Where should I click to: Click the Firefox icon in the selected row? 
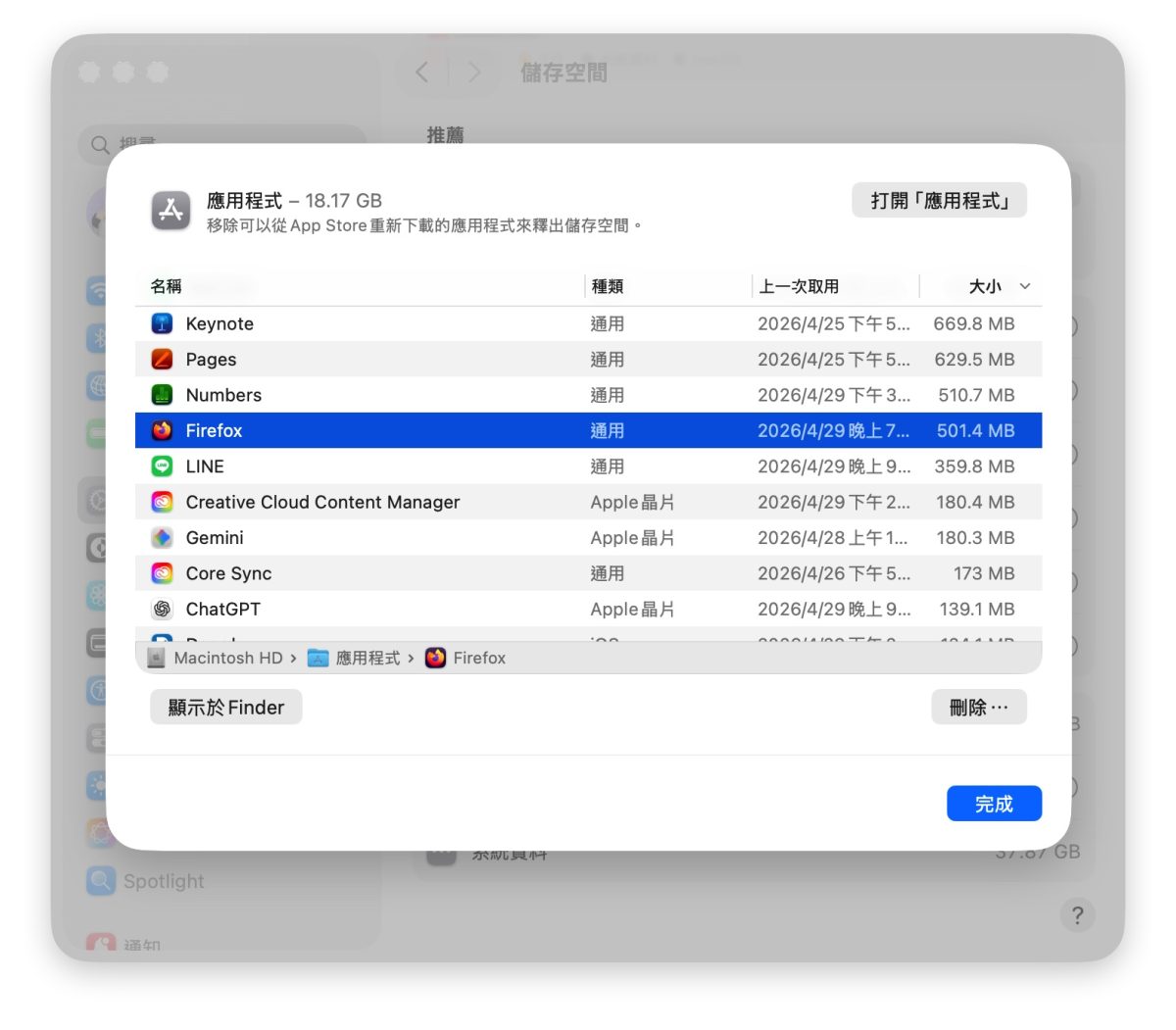click(162, 430)
